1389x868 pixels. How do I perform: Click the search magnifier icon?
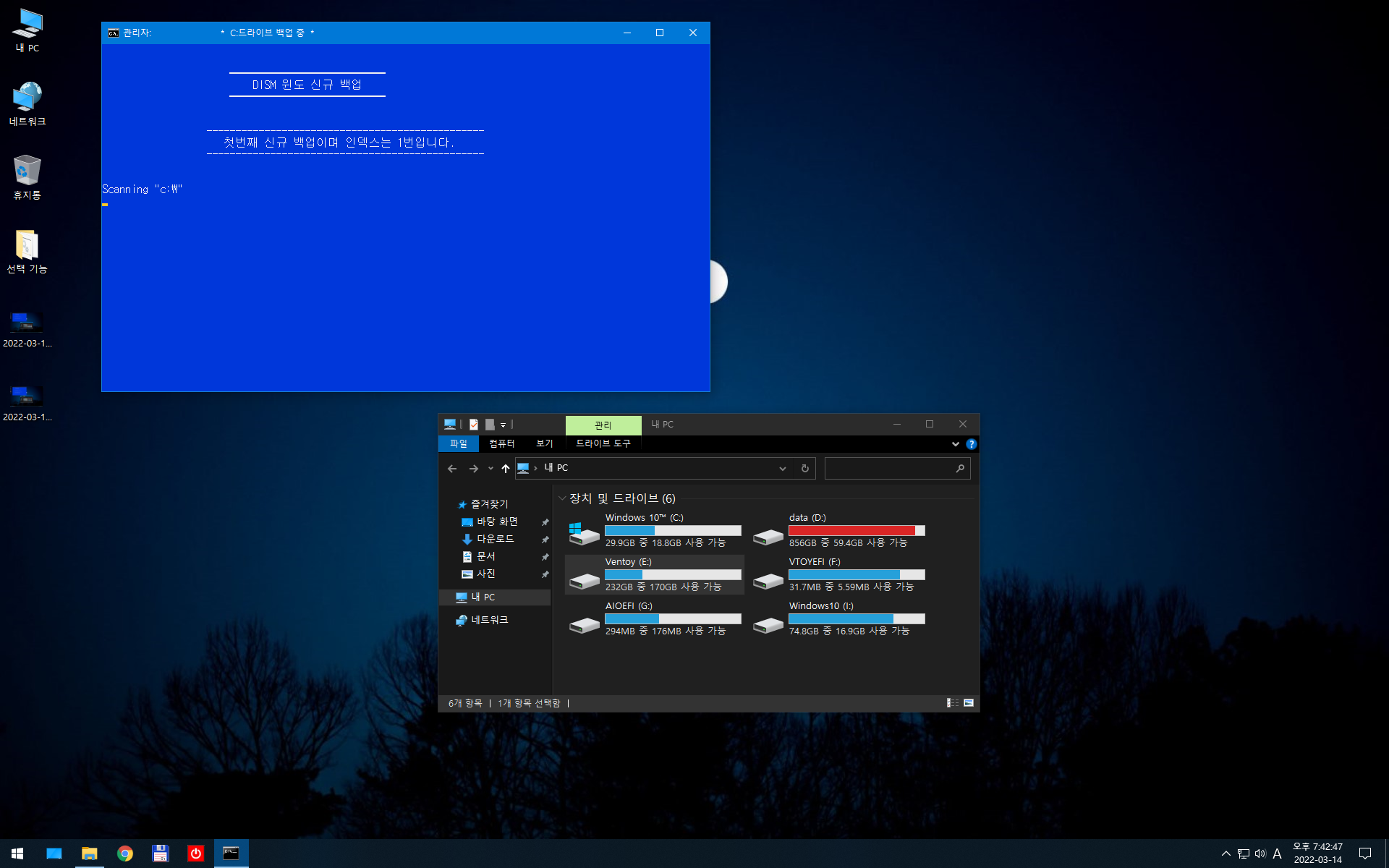pos(960,469)
